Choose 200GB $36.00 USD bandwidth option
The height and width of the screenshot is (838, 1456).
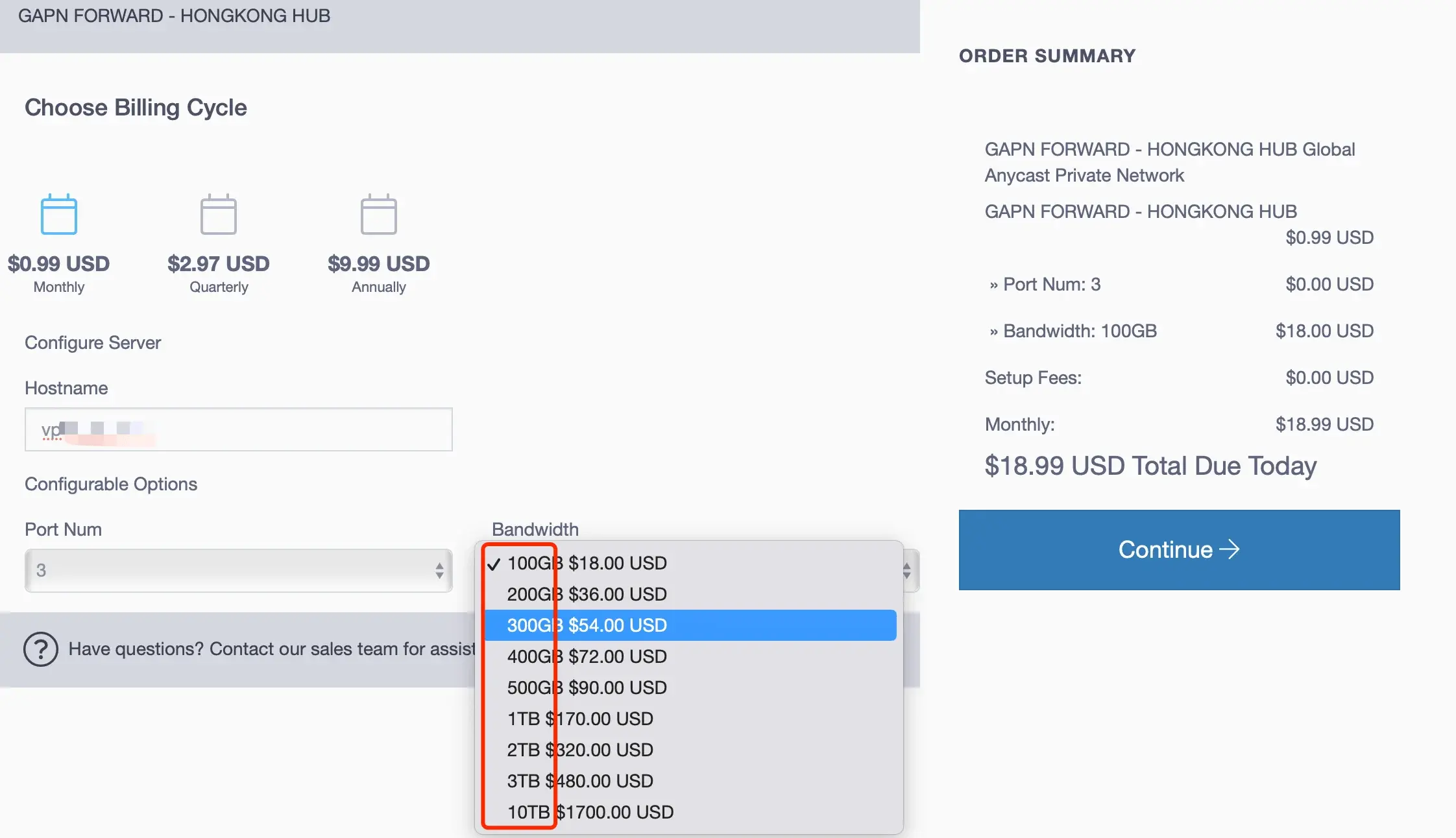pyautogui.click(x=587, y=594)
